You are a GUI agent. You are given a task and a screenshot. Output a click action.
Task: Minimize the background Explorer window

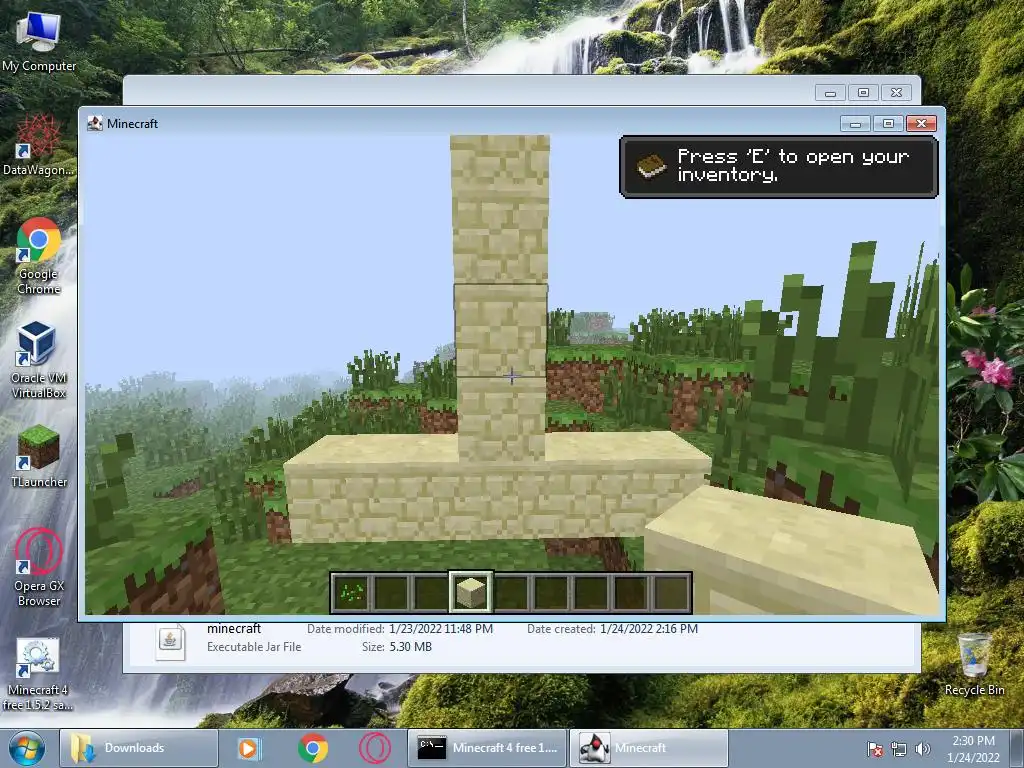830,93
